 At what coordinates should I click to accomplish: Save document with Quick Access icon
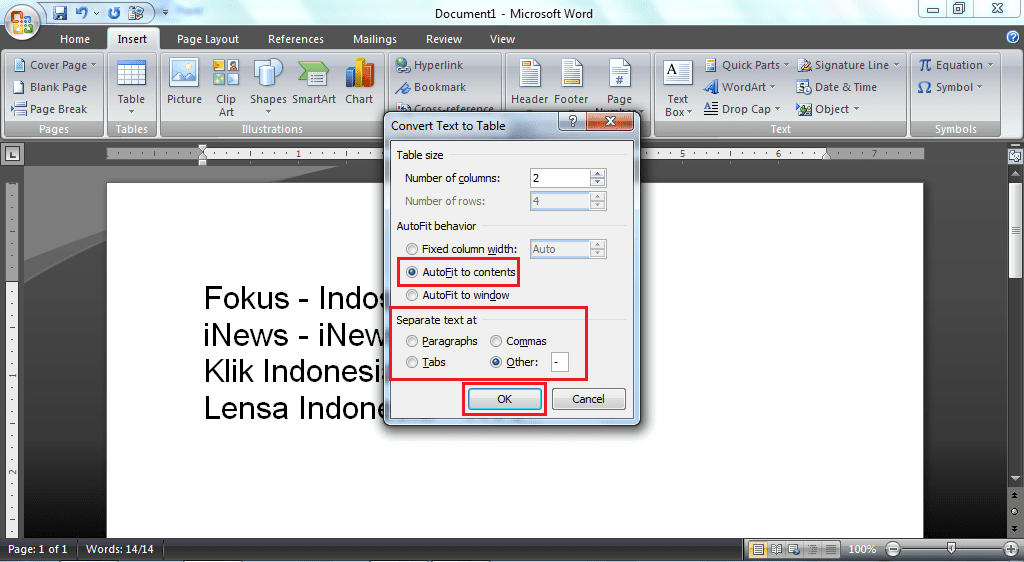[x=60, y=12]
